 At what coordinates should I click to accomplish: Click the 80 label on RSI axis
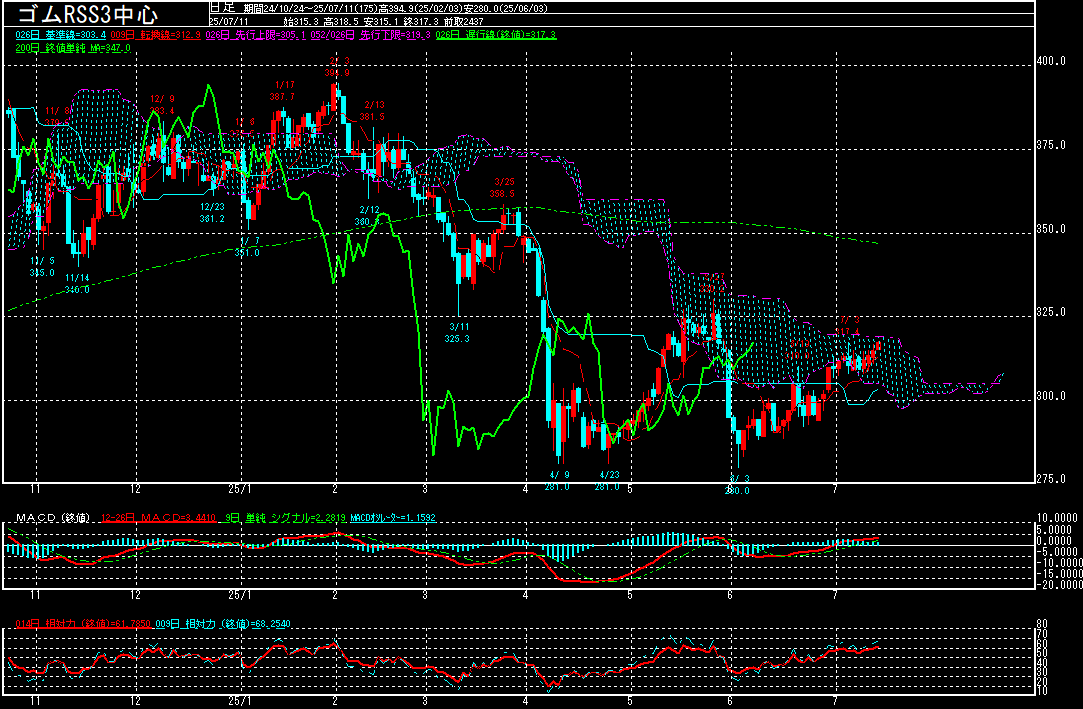tap(1042, 624)
